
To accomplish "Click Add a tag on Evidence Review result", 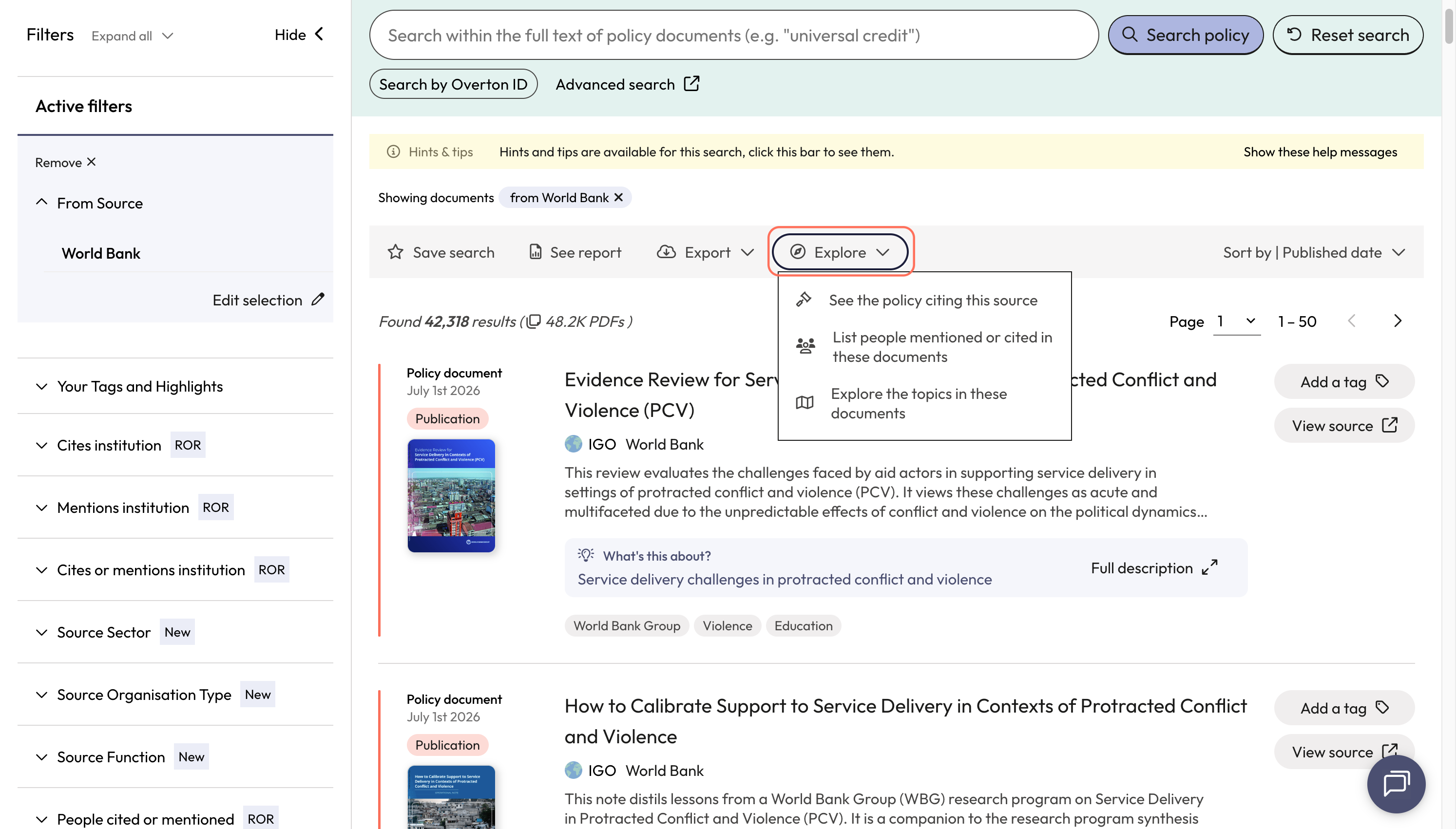I will 1344,381.
